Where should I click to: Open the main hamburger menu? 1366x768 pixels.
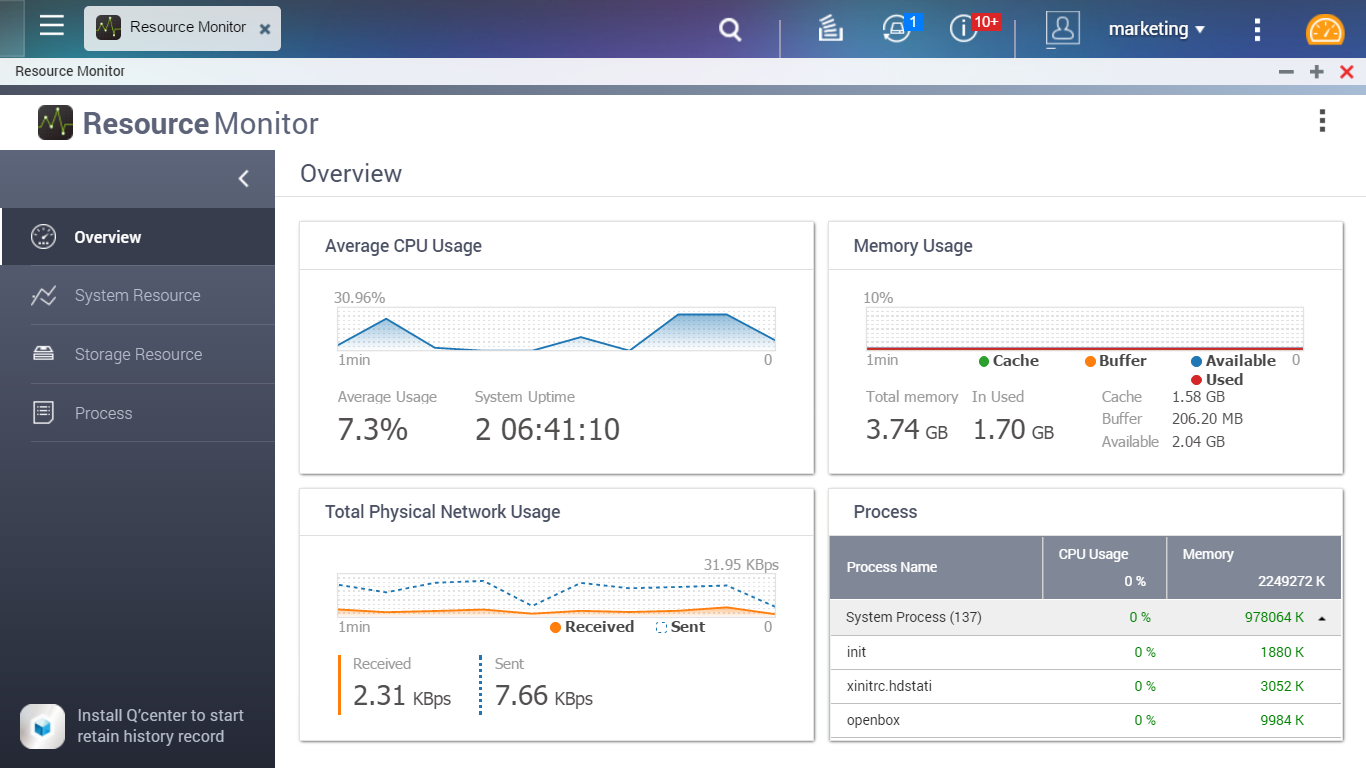(x=52, y=27)
